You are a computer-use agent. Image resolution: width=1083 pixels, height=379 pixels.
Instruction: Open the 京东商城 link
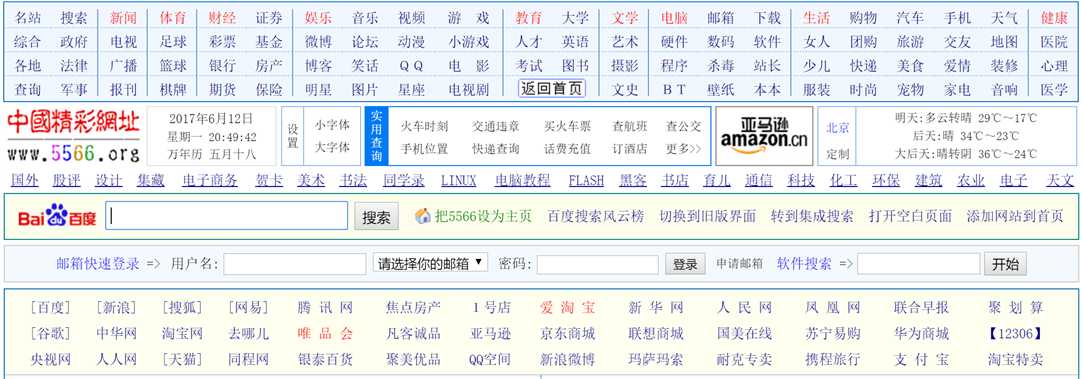coord(568,333)
